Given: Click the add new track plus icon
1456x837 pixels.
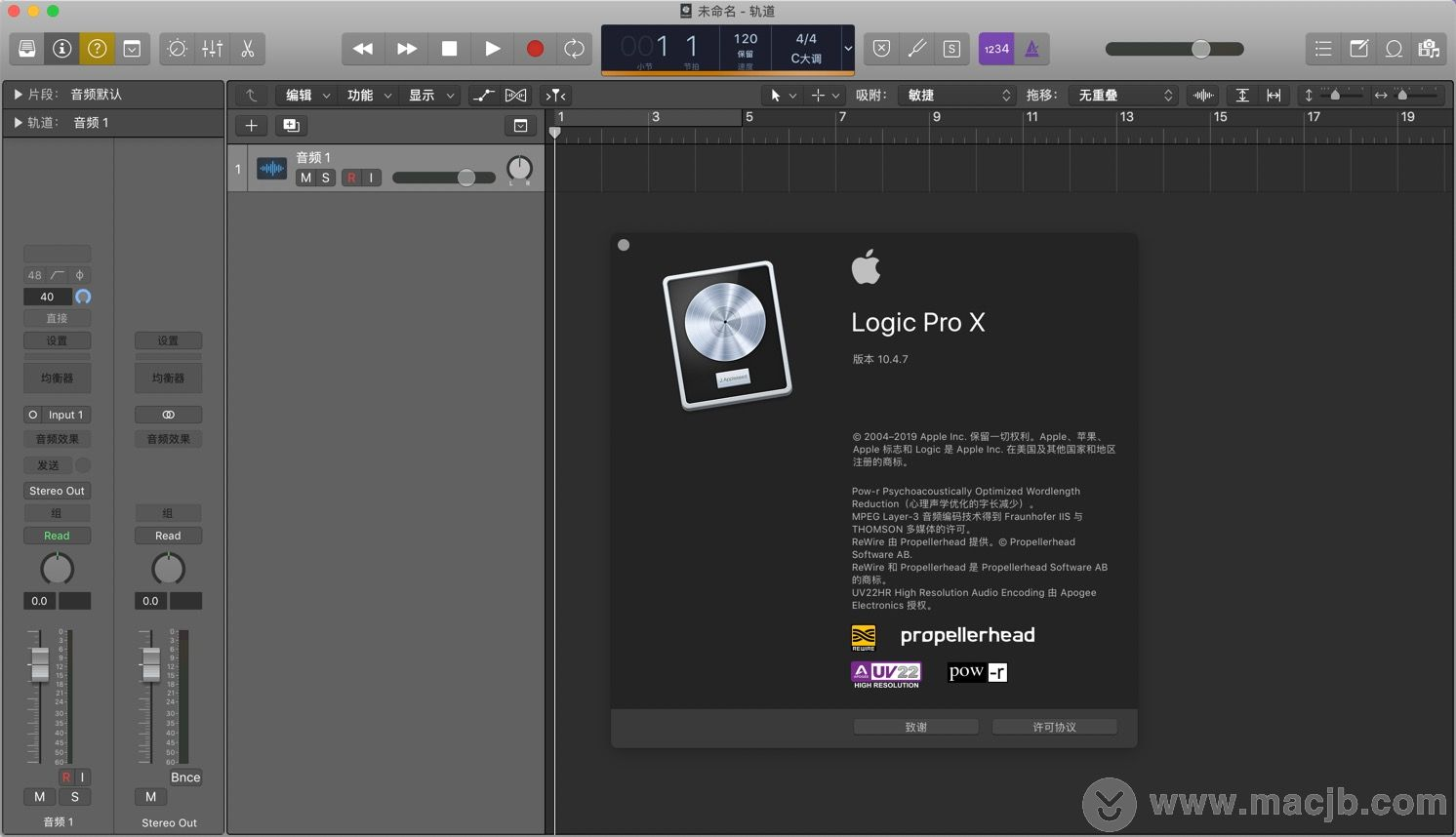Looking at the screenshot, I should 251,125.
